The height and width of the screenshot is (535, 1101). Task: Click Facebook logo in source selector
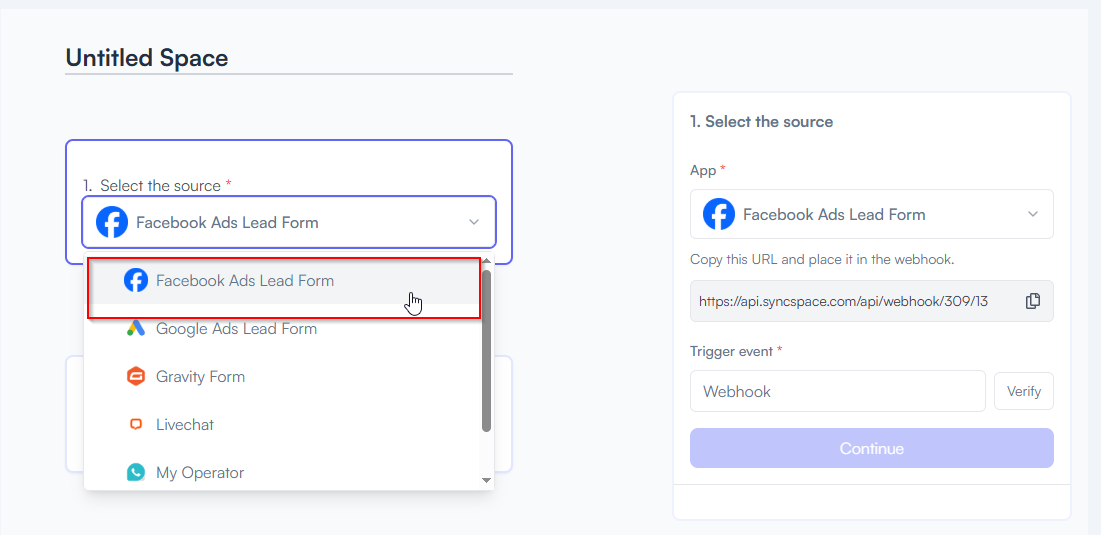112,223
